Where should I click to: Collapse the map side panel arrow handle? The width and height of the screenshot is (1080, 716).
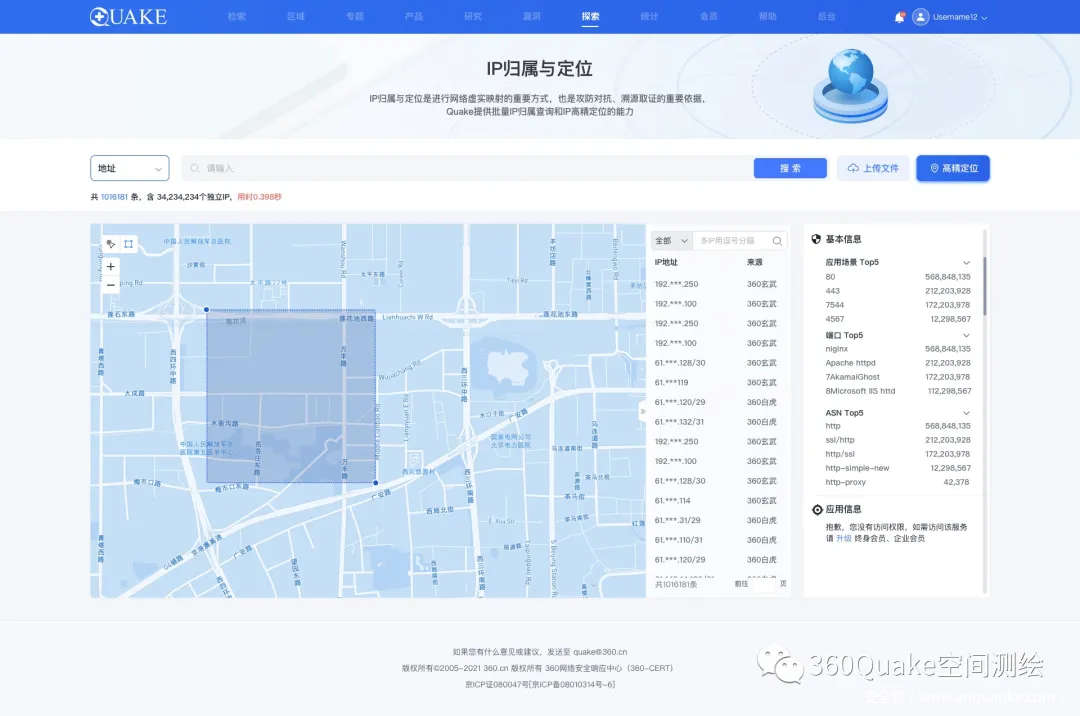pyautogui.click(x=643, y=409)
